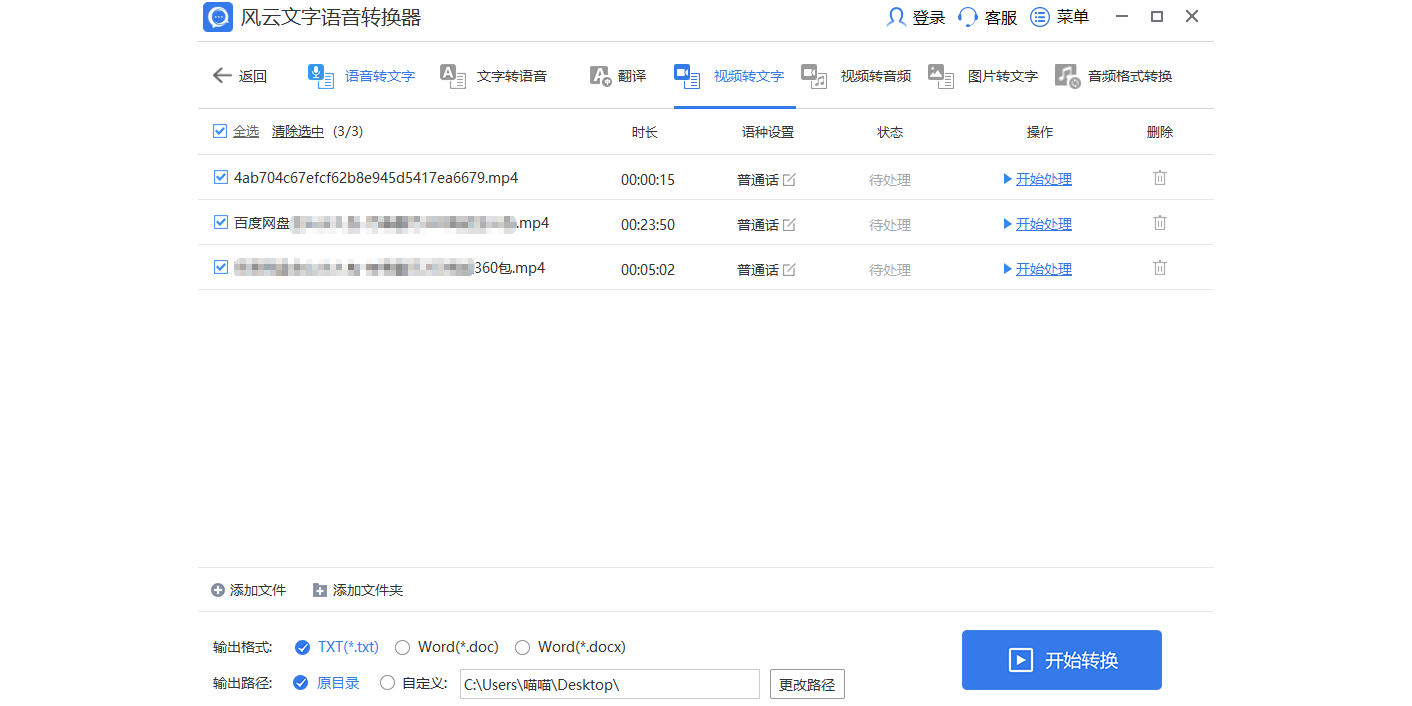The image size is (1412, 706).
Task: Add a folder via 添加文件夹 icon
Action: tap(320, 590)
